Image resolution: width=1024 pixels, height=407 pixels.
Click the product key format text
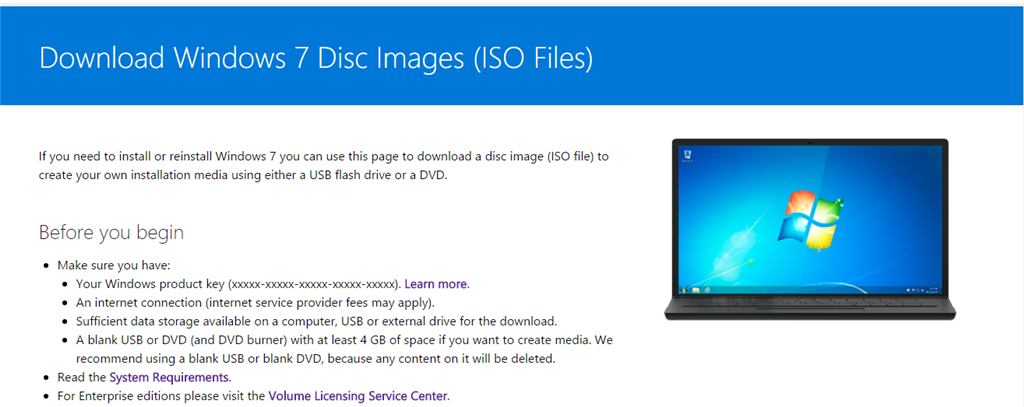[313, 284]
